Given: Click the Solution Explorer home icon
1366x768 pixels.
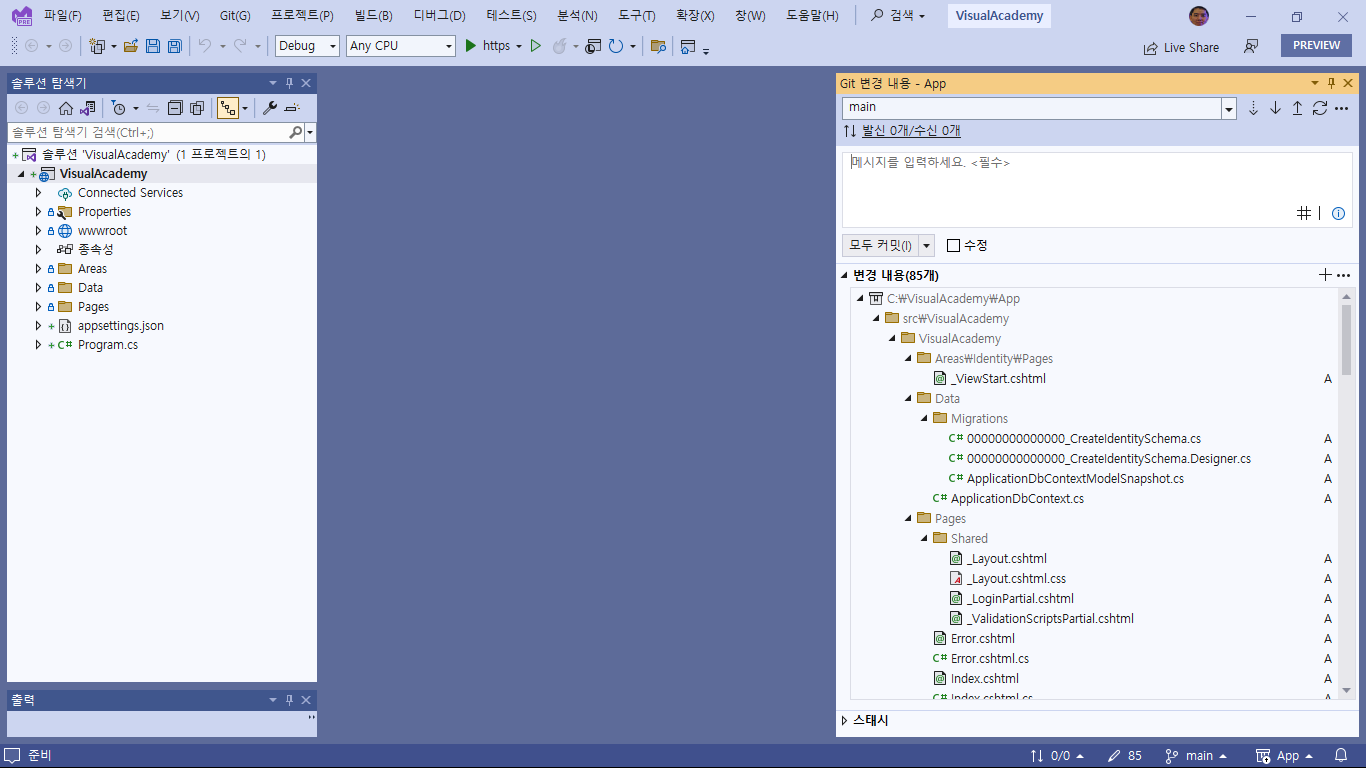Looking at the screenshot, I should tap(66, 108).
